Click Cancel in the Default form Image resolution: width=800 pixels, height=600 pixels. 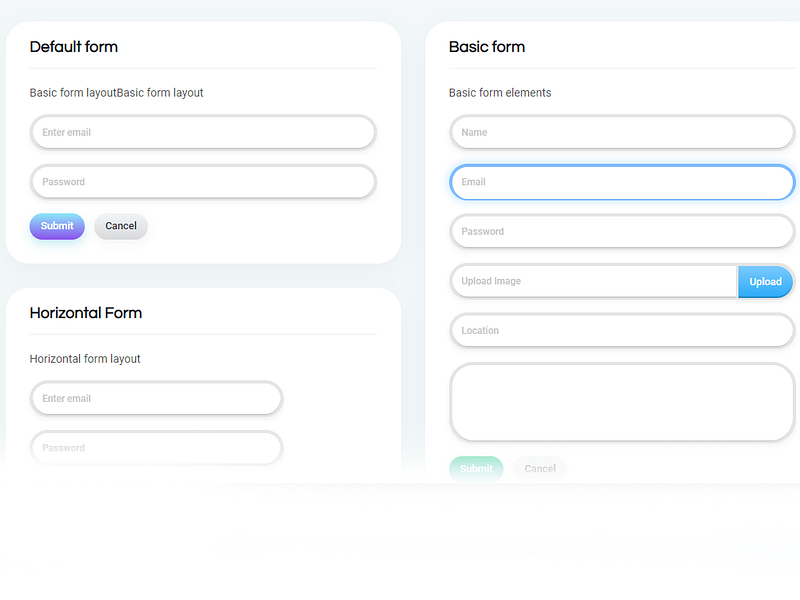point(120,226)
